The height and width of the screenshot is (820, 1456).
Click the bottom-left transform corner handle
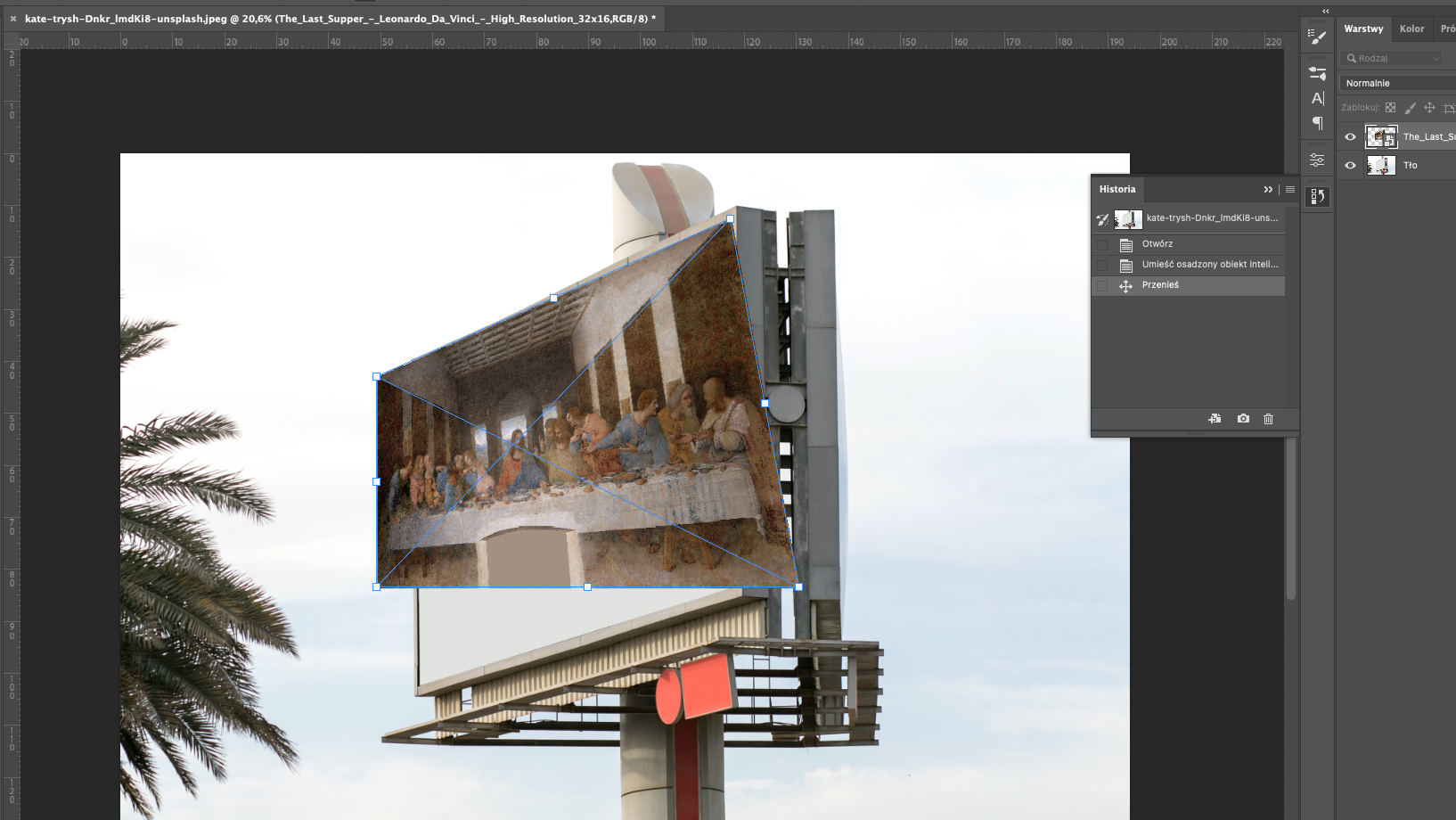(376, 586)
